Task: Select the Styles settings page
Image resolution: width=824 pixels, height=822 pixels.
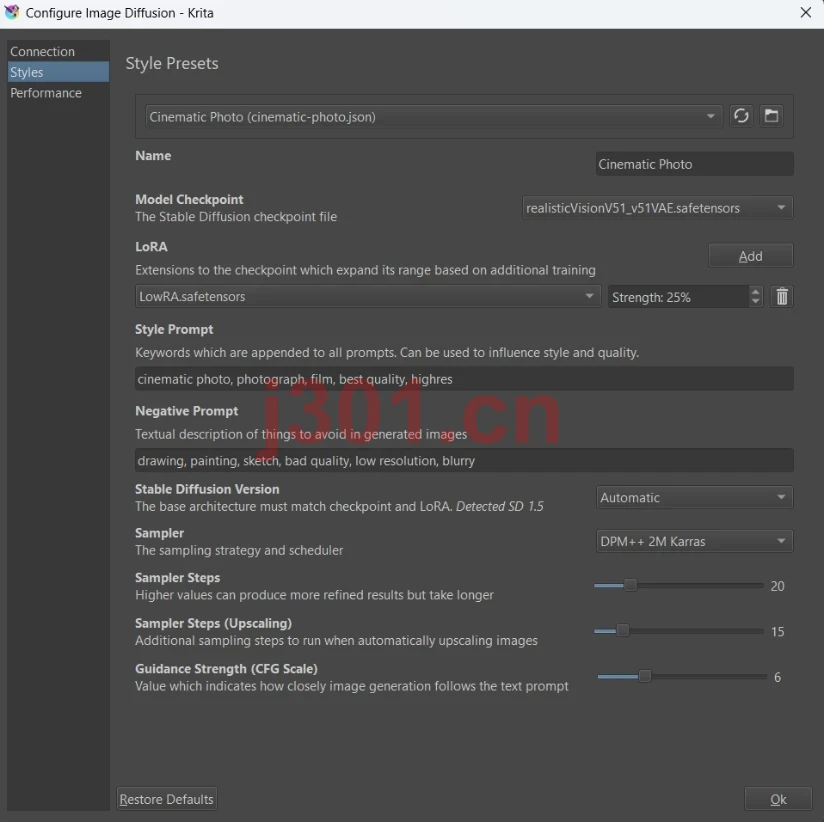Action: click(58, 72)
